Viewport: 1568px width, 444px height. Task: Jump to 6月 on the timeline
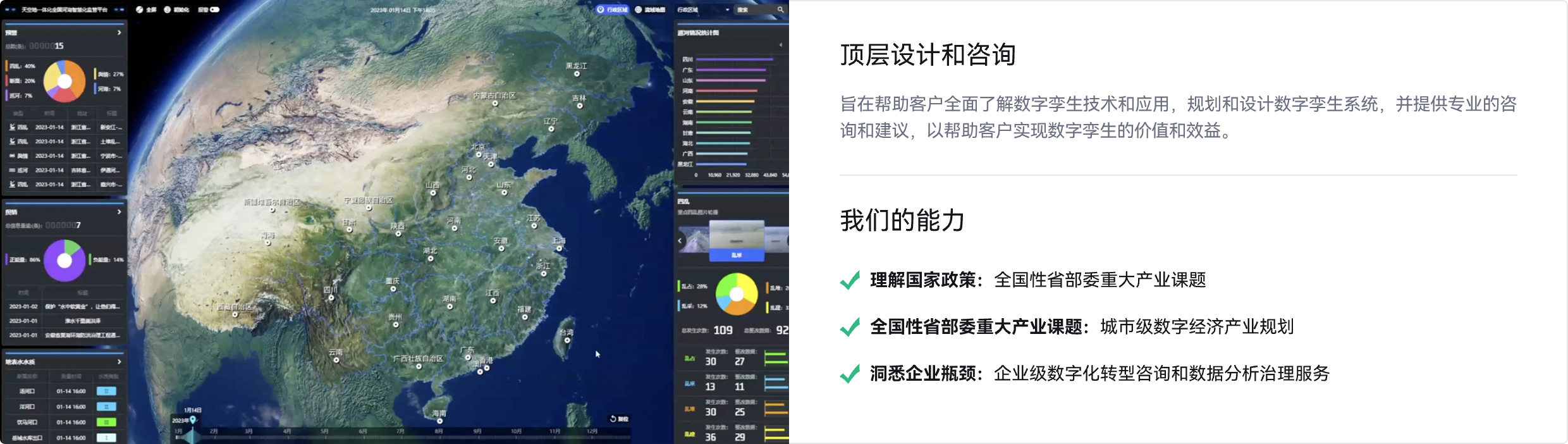click(363, 431)
